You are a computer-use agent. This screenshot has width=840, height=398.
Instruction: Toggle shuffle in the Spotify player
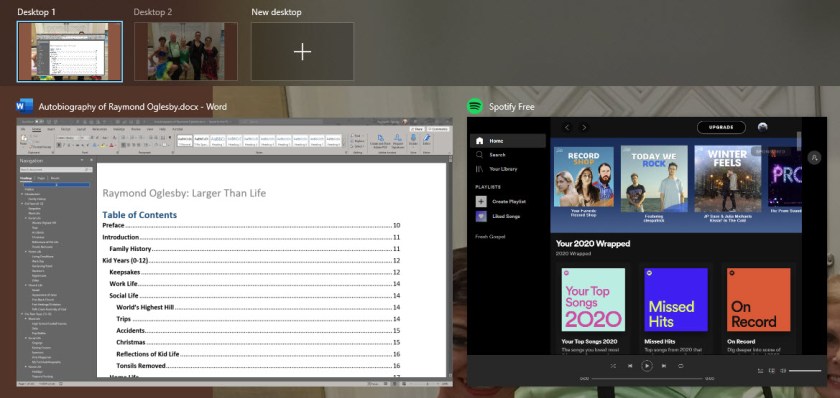[x=613, y=366]
